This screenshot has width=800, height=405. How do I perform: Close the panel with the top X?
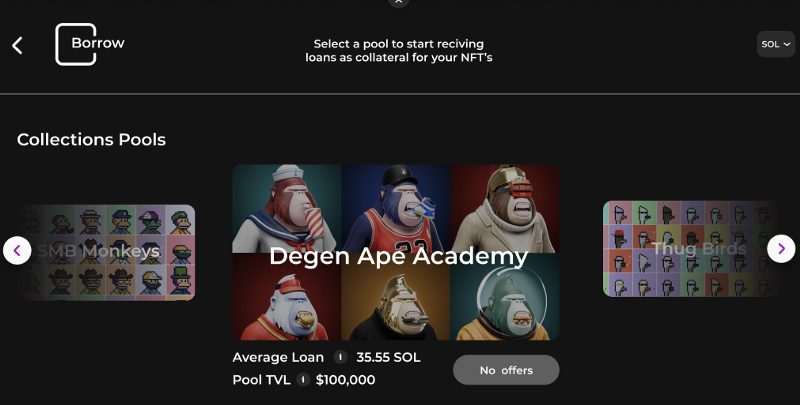(x=398, y=2)
